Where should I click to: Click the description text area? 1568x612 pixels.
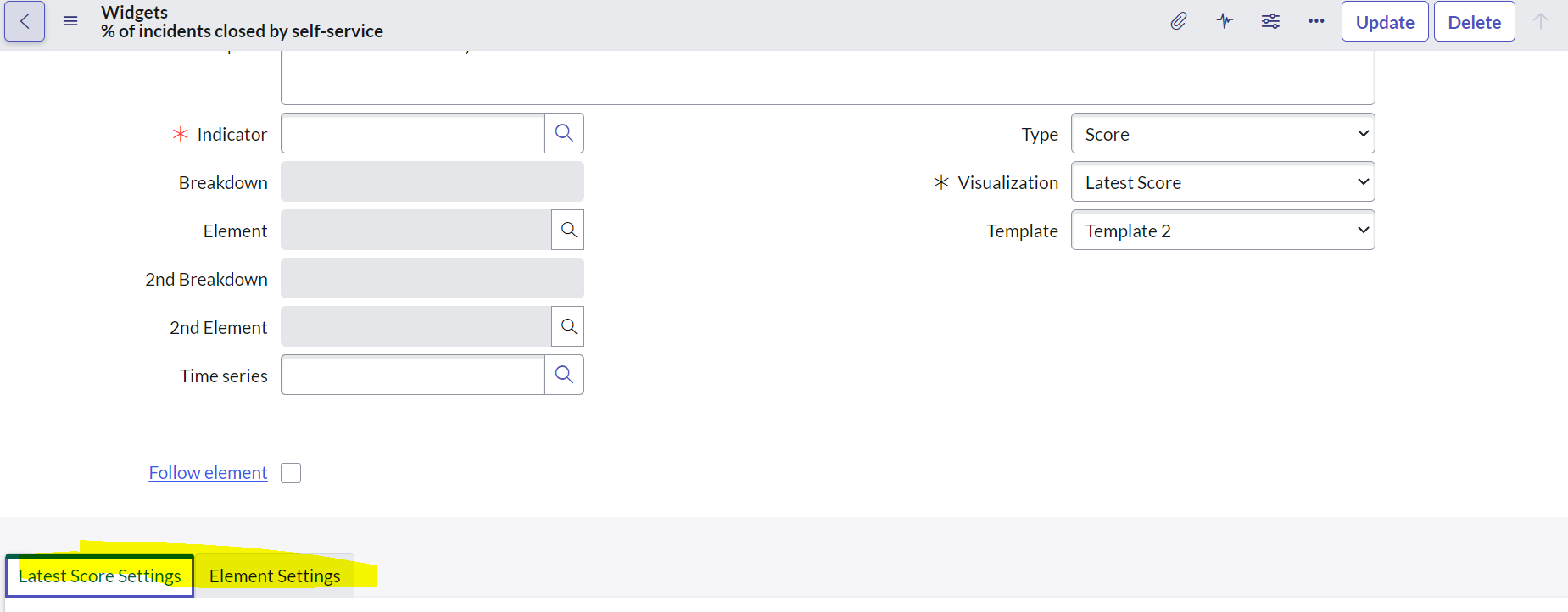click(x=828, y=77)
